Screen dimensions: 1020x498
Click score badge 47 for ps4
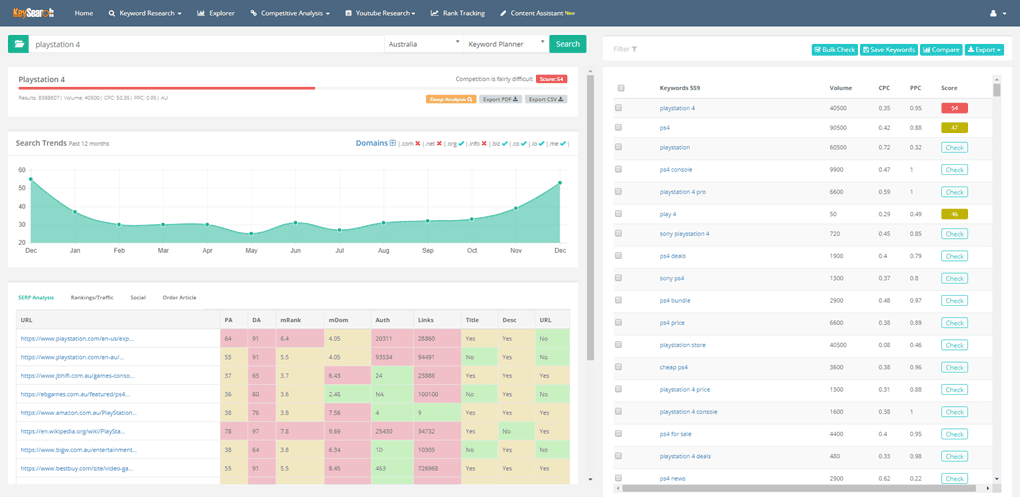954,128
